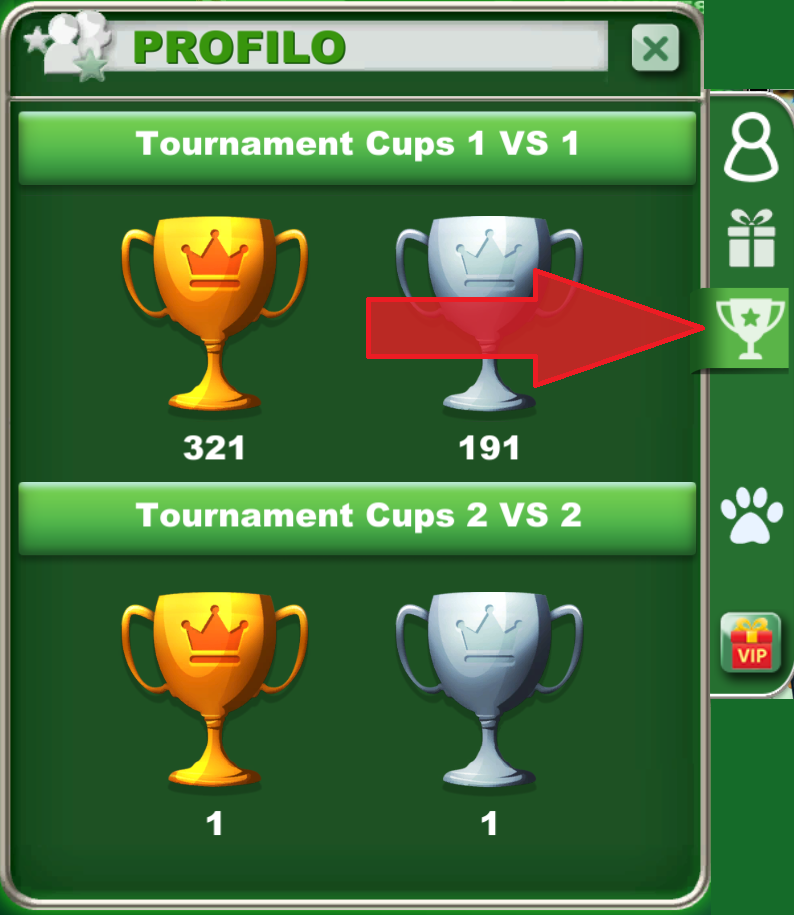Image resolution: width=794 pixels, height=915 pixels.
Task: Click the Tournament Cups 1 VS 1 header
Action: click(357, 148)
